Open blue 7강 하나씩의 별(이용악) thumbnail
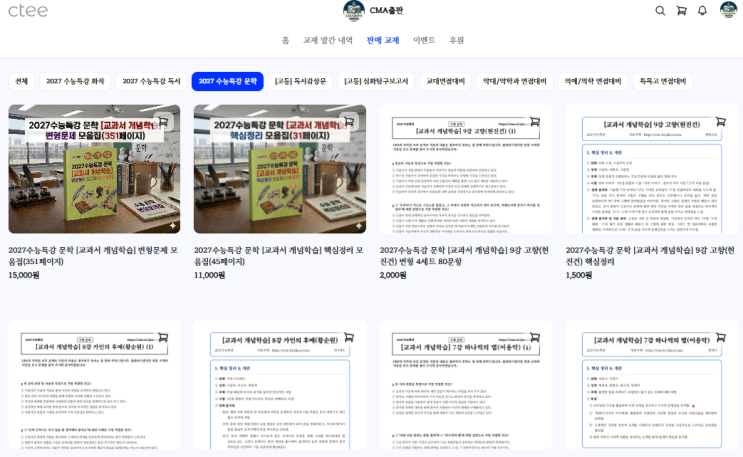743x457 pixels. [652, 384]
